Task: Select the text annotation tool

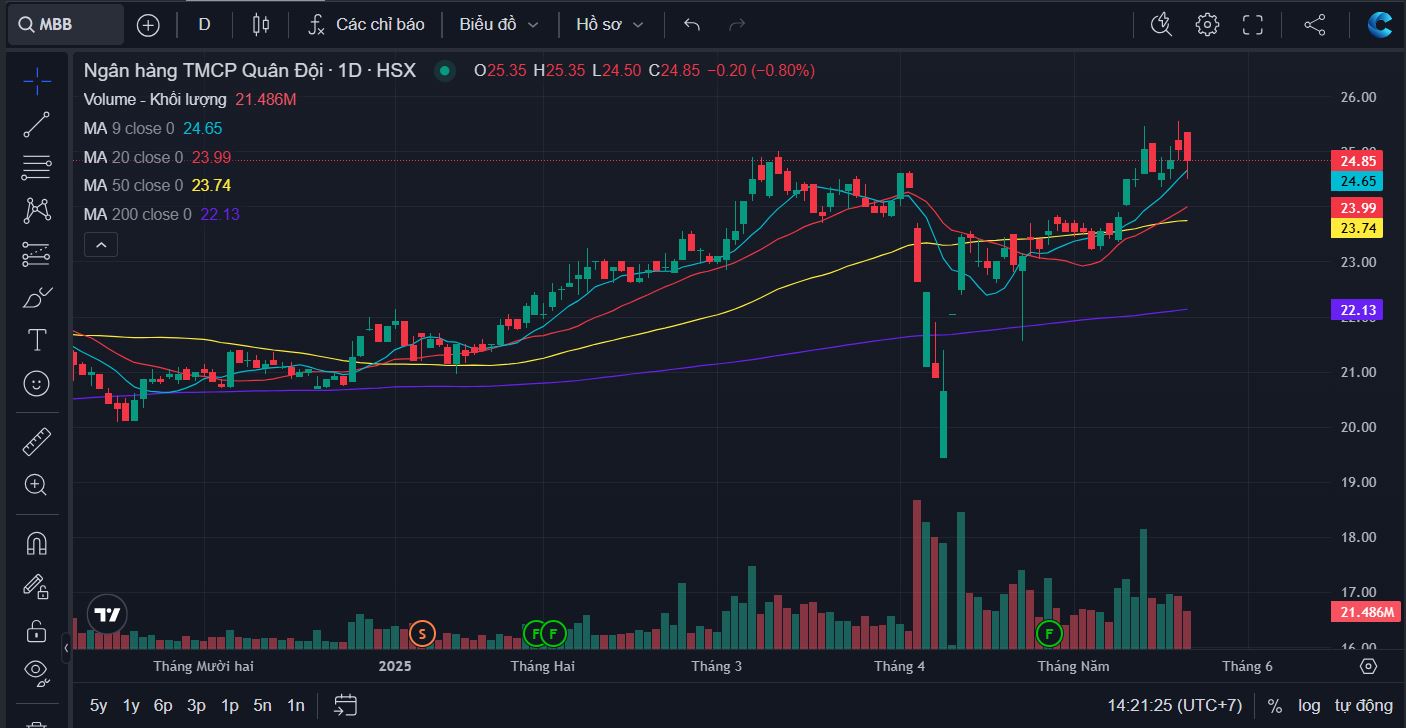Action: (37, 340)
